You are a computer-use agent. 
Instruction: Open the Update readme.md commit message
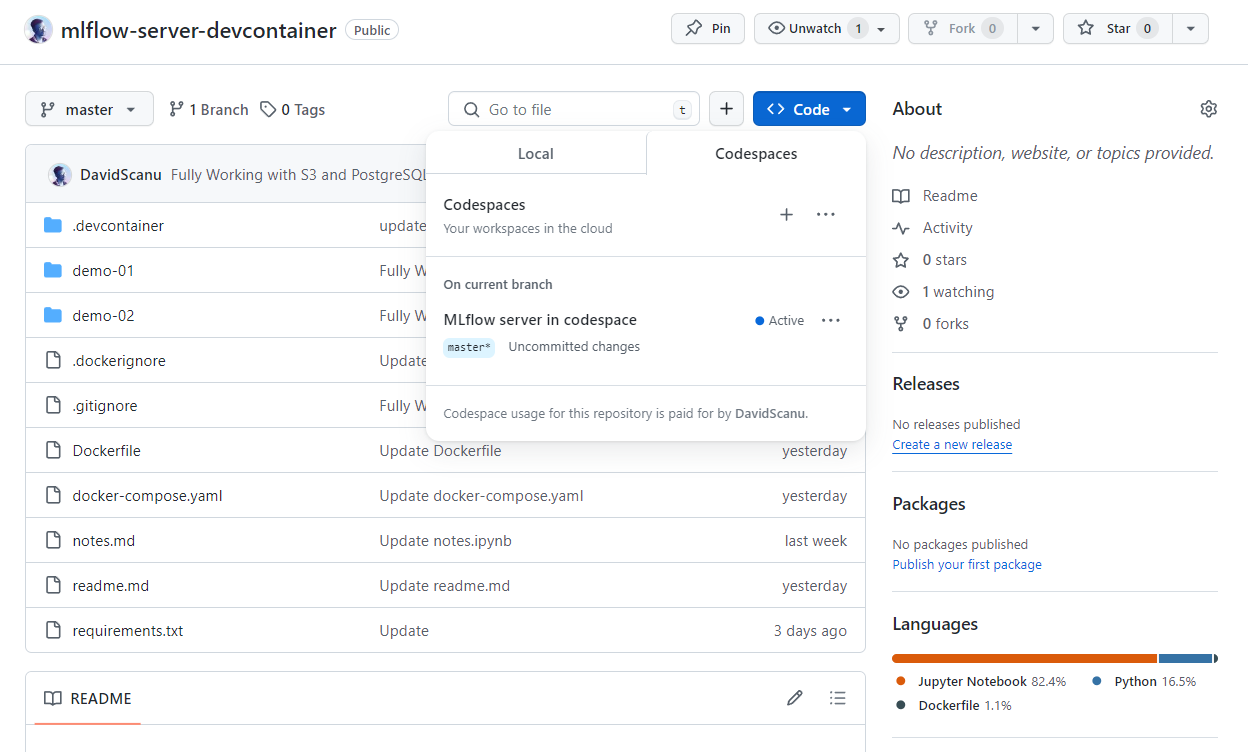click(445, 585)
